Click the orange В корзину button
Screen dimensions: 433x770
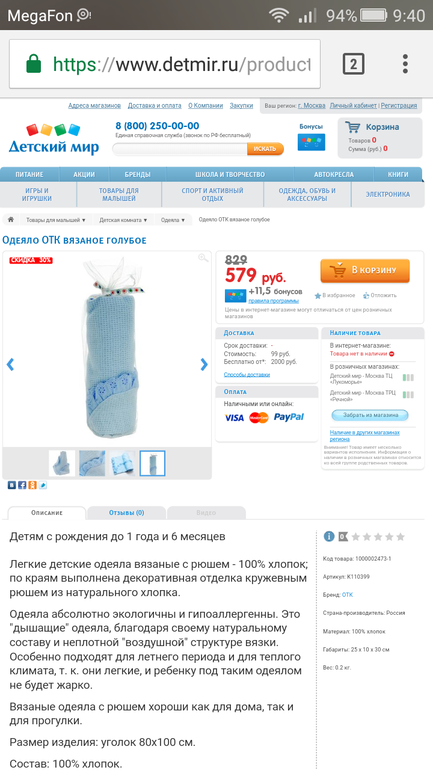coord(365,271)
